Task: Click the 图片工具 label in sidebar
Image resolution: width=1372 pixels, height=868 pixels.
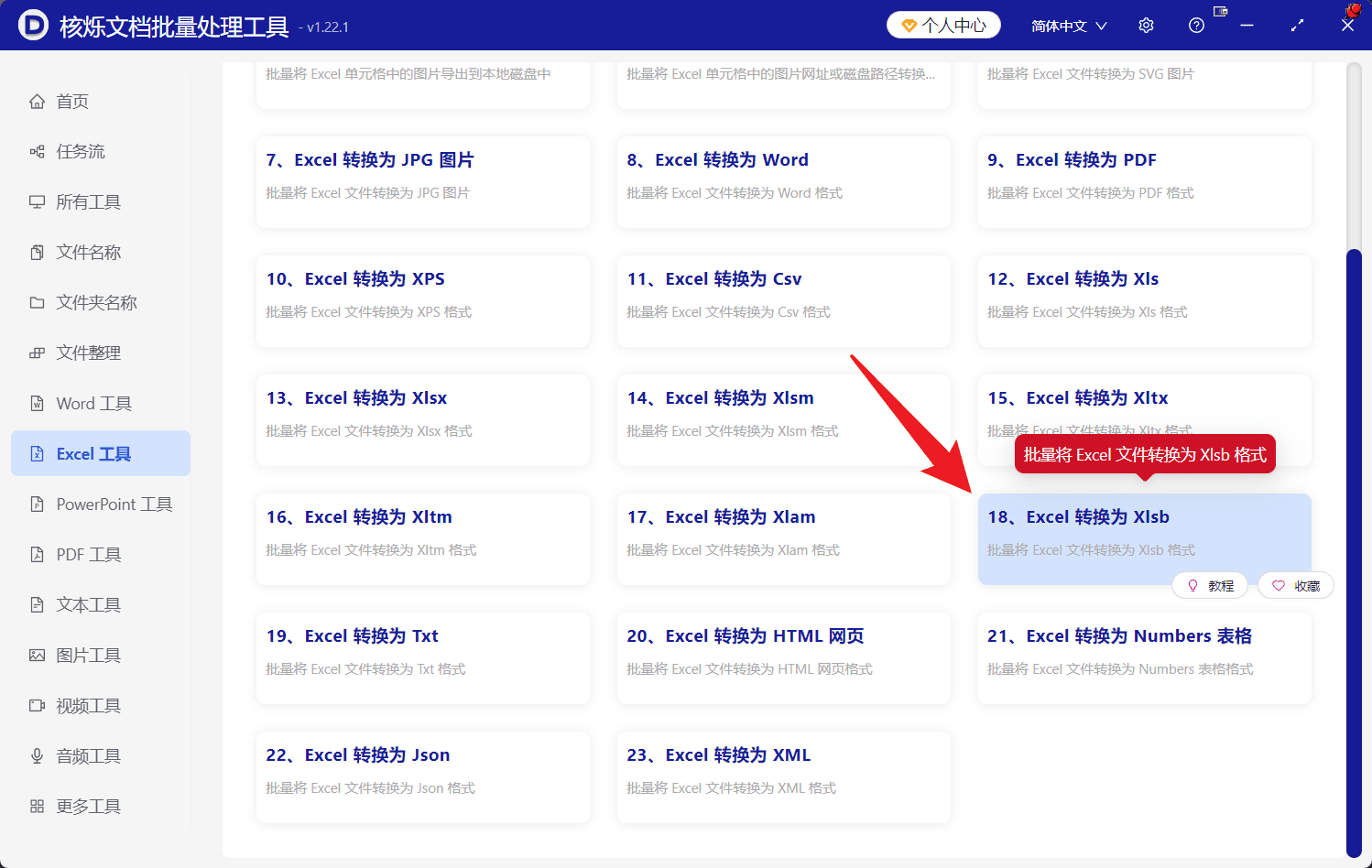Action: [x=89, y=656]
